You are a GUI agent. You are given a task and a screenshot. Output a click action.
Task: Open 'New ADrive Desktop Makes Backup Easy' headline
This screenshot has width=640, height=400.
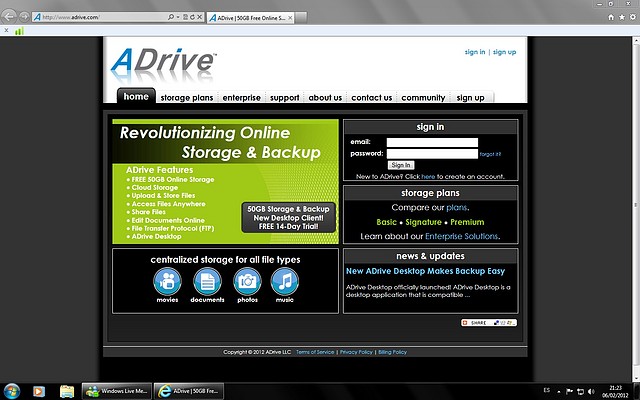(x=425, y=271)
